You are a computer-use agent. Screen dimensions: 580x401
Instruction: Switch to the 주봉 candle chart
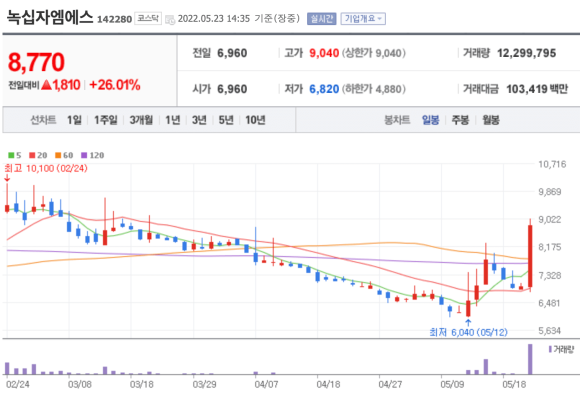[460, 120]
